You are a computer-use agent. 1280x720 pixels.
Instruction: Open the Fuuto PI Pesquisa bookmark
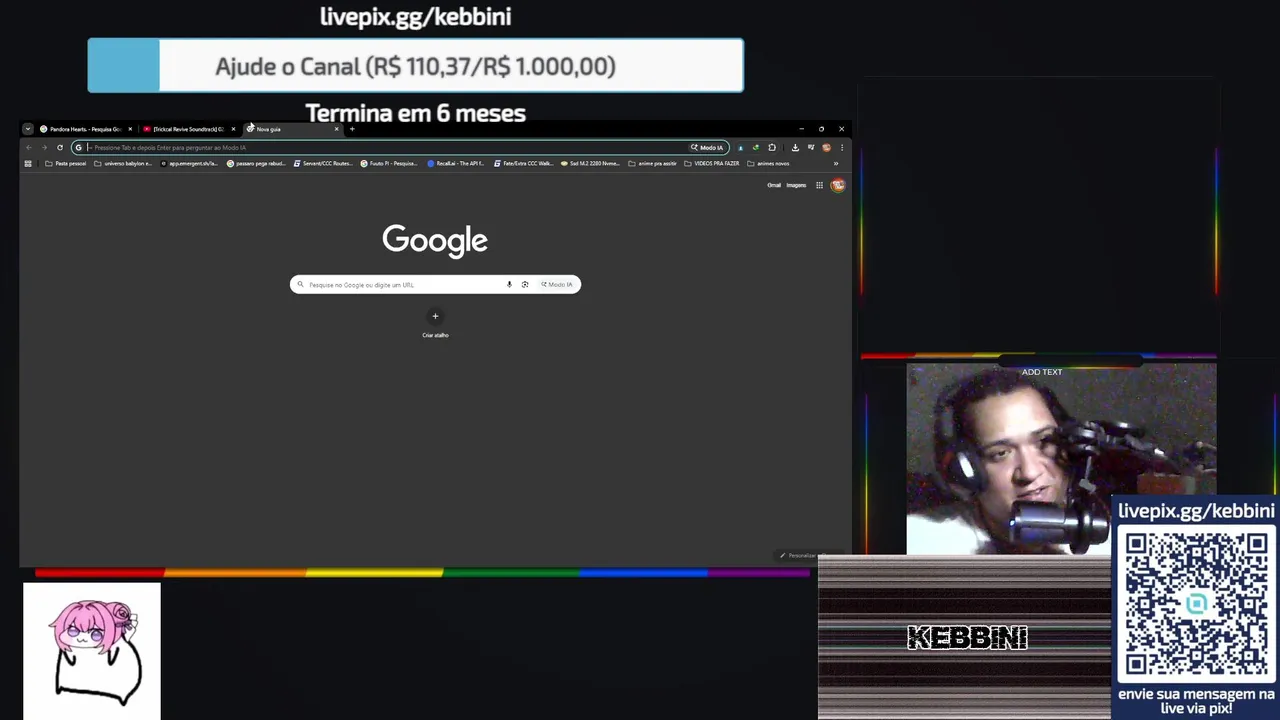pos(390,163)
